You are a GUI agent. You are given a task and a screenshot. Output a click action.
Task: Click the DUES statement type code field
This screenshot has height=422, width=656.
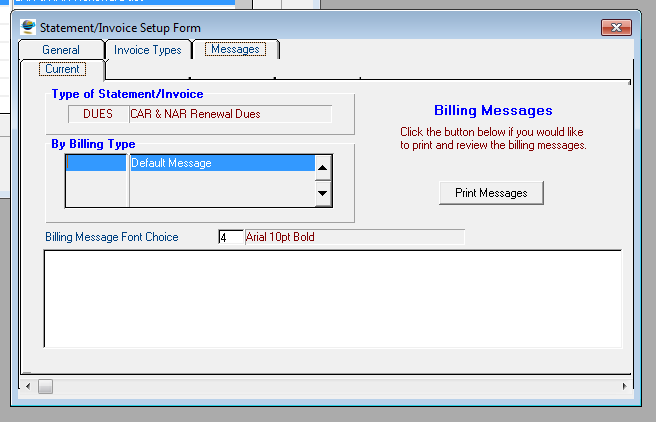click(x=97, y=114)
